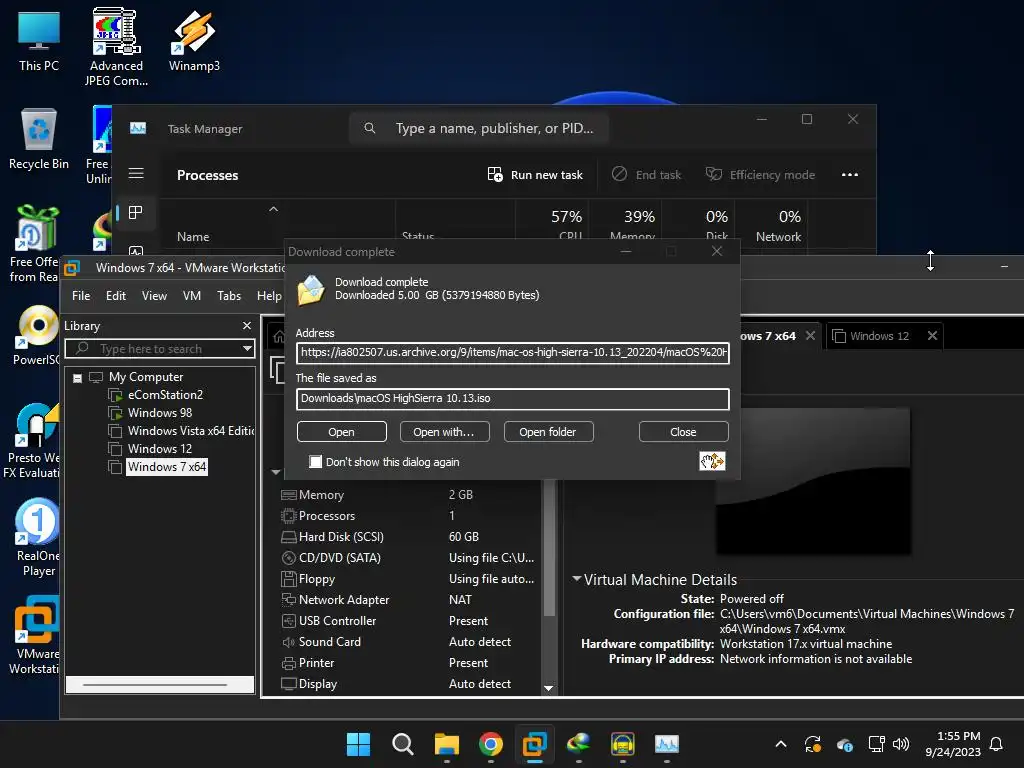Select Windows Vista x64 Edition VM
This screenshot has height=768, width=1024.
[x=191, y=430]
